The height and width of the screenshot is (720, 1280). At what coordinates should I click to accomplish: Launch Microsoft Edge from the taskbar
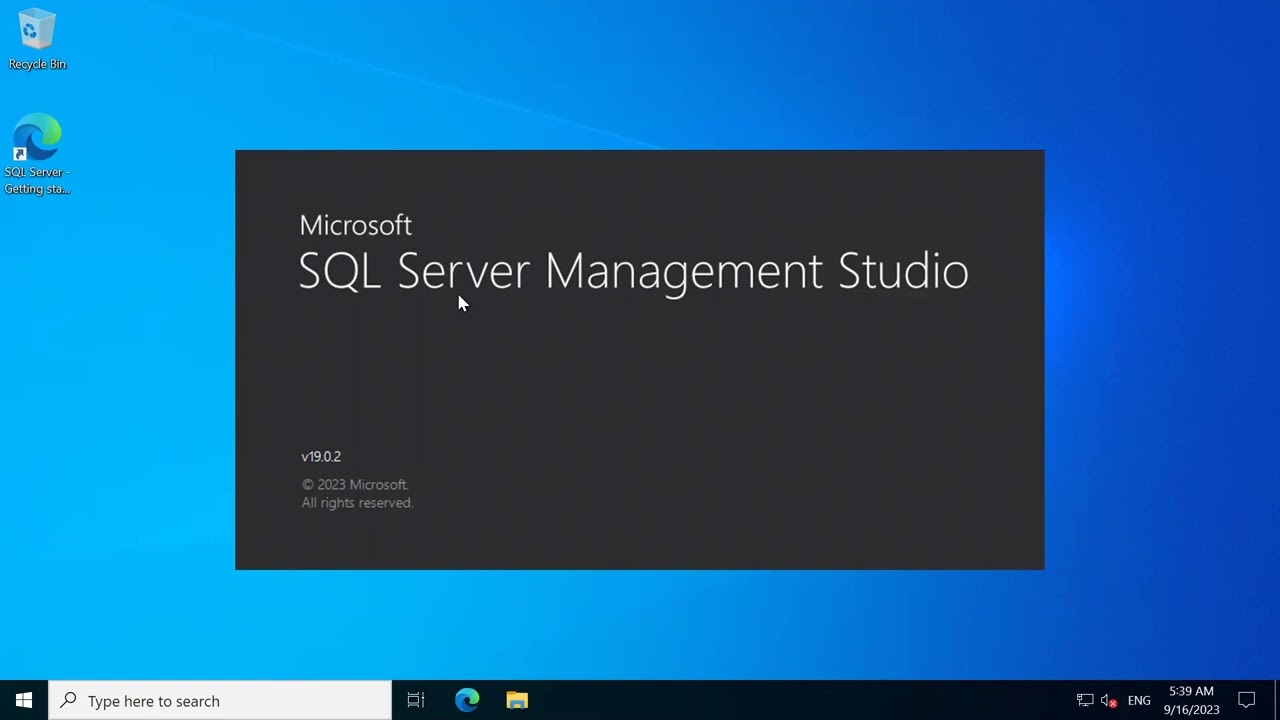pyautogui.click(x=467, y=700)
